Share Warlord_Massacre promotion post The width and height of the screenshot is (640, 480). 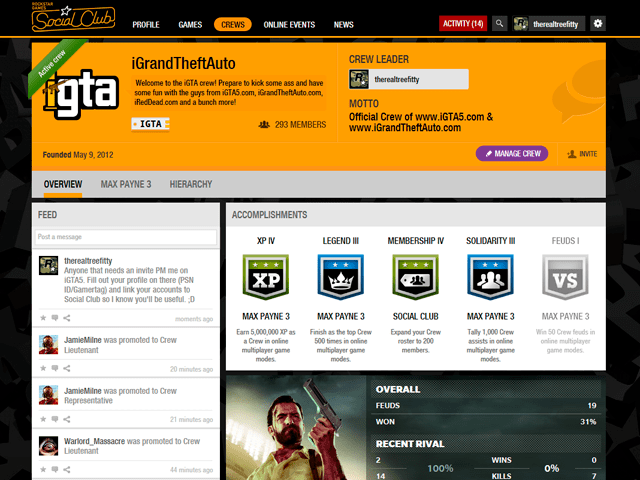pos(67,470)
